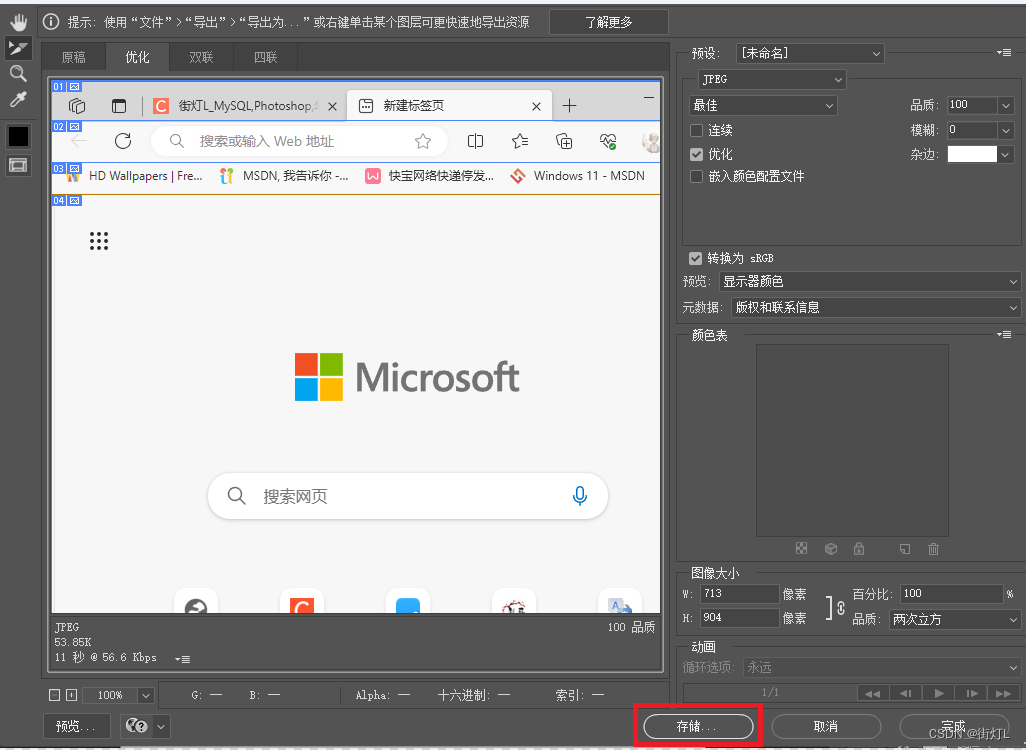Image resolution: width=1026 pixels, height=750 pixels.
Task: Expand the browser preview selection arrow
Action: tap(161, 726)
